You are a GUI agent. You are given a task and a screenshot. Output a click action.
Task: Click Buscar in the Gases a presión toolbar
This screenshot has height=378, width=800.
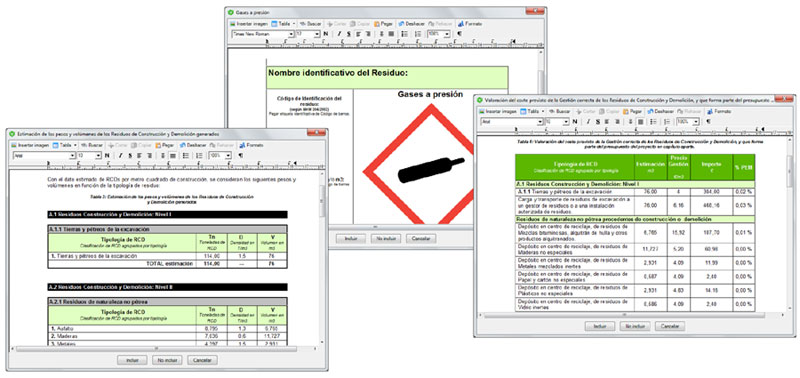pos(310,24)
